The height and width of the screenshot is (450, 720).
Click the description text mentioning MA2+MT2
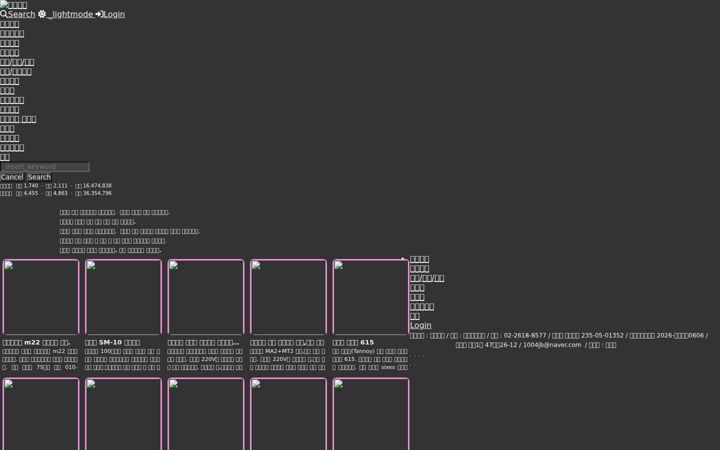click(287, 359)
